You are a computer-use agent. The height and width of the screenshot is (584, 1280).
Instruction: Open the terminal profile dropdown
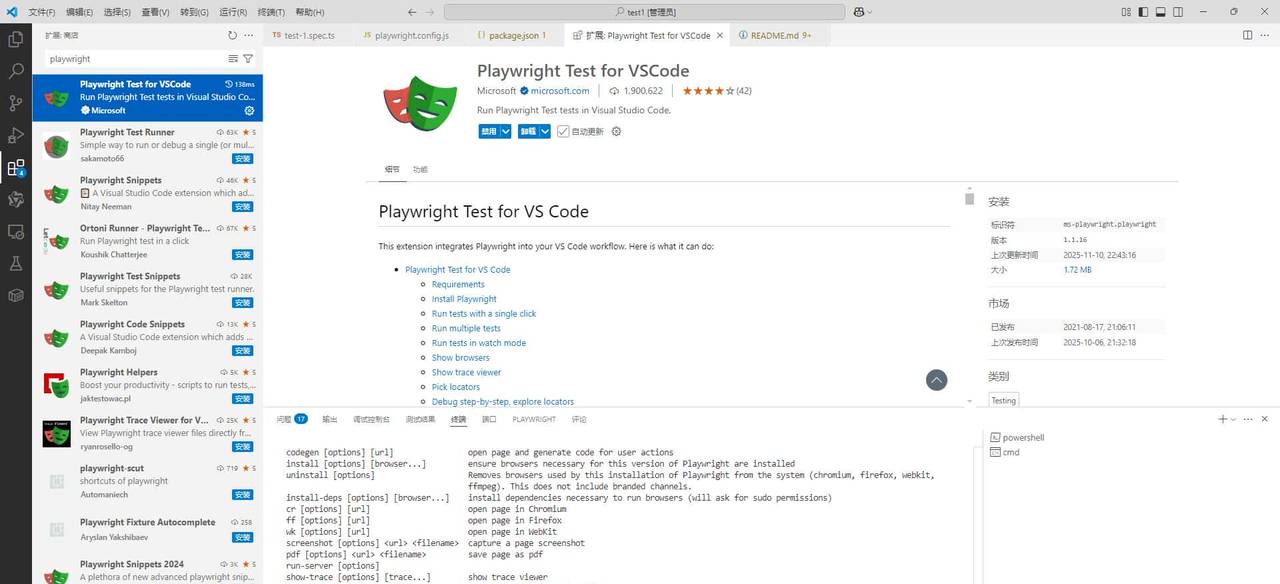point(1232,419)
